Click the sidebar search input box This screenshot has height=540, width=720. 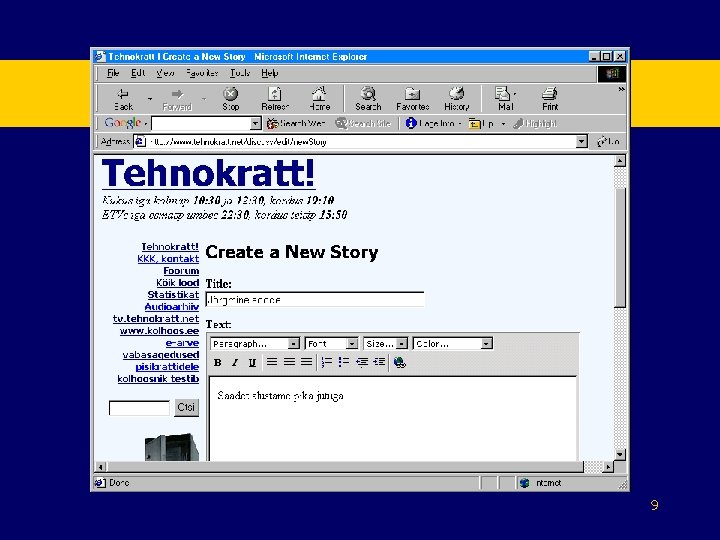click(139, 408)
